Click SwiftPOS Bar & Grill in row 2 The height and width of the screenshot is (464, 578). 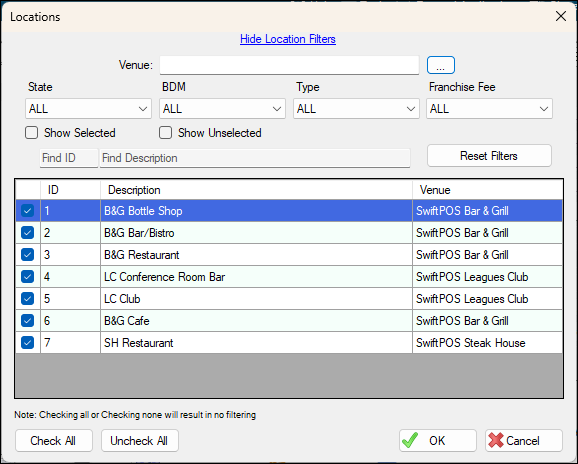[x=488, y=233]
